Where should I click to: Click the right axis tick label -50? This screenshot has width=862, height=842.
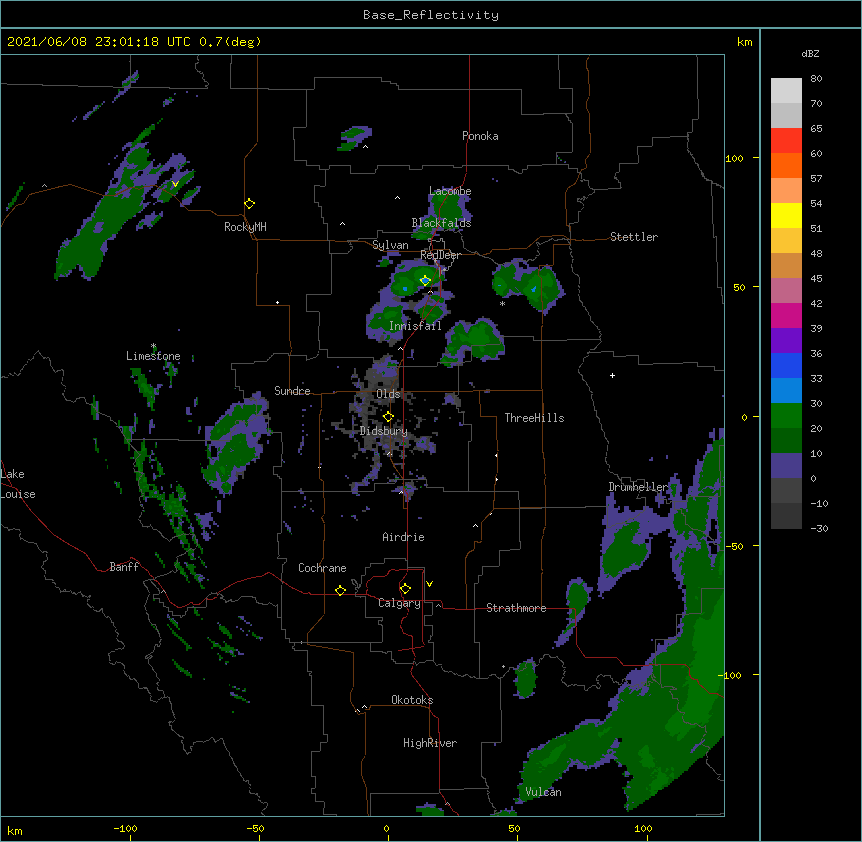734,546
